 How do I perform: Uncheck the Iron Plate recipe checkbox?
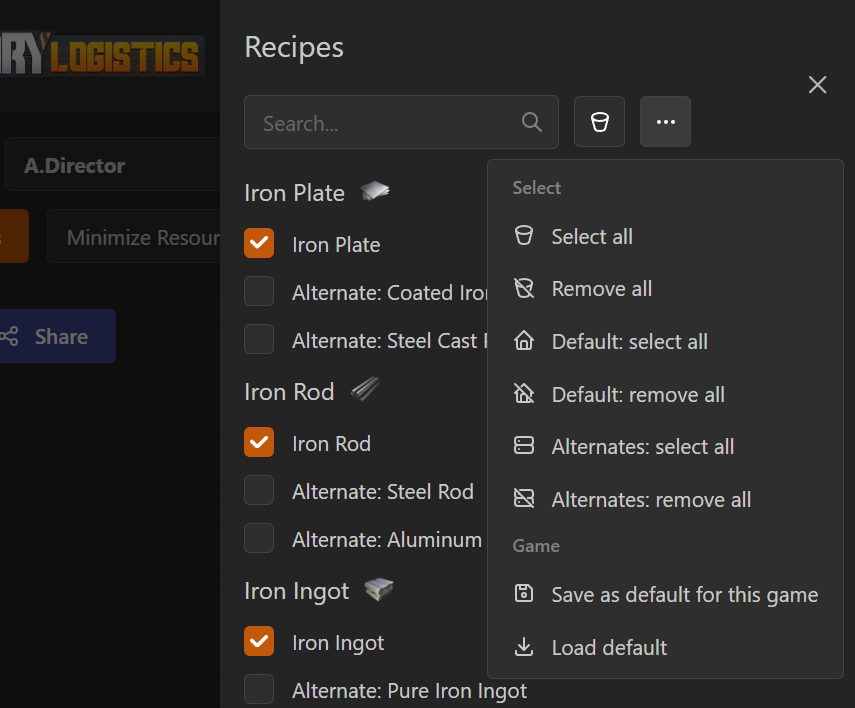point(259,244)
